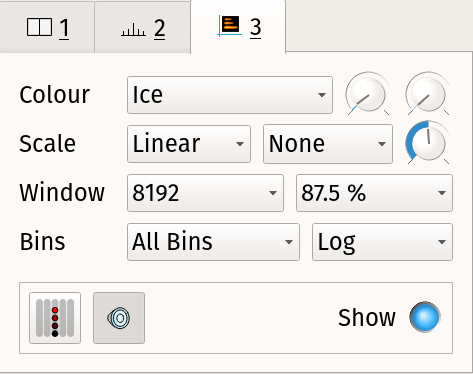This screenshot has height=374, width=473.
Task: Open the Colour dropdown showing Ice
Action: (x=230, y=95)
